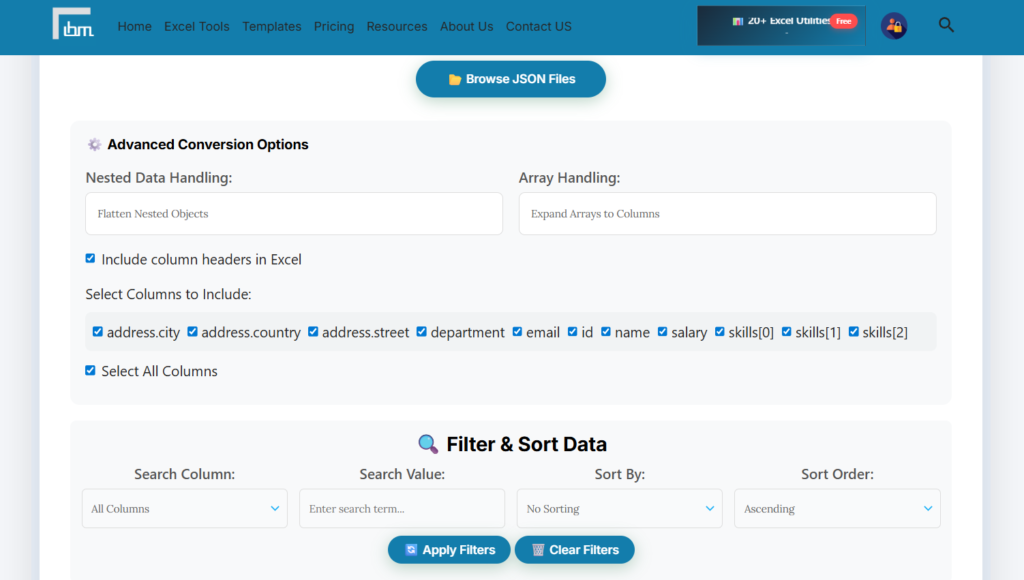Open the Sort By dropdown
The height and width of the screenshot is (580, 1024).
click(x=619, y=508)
